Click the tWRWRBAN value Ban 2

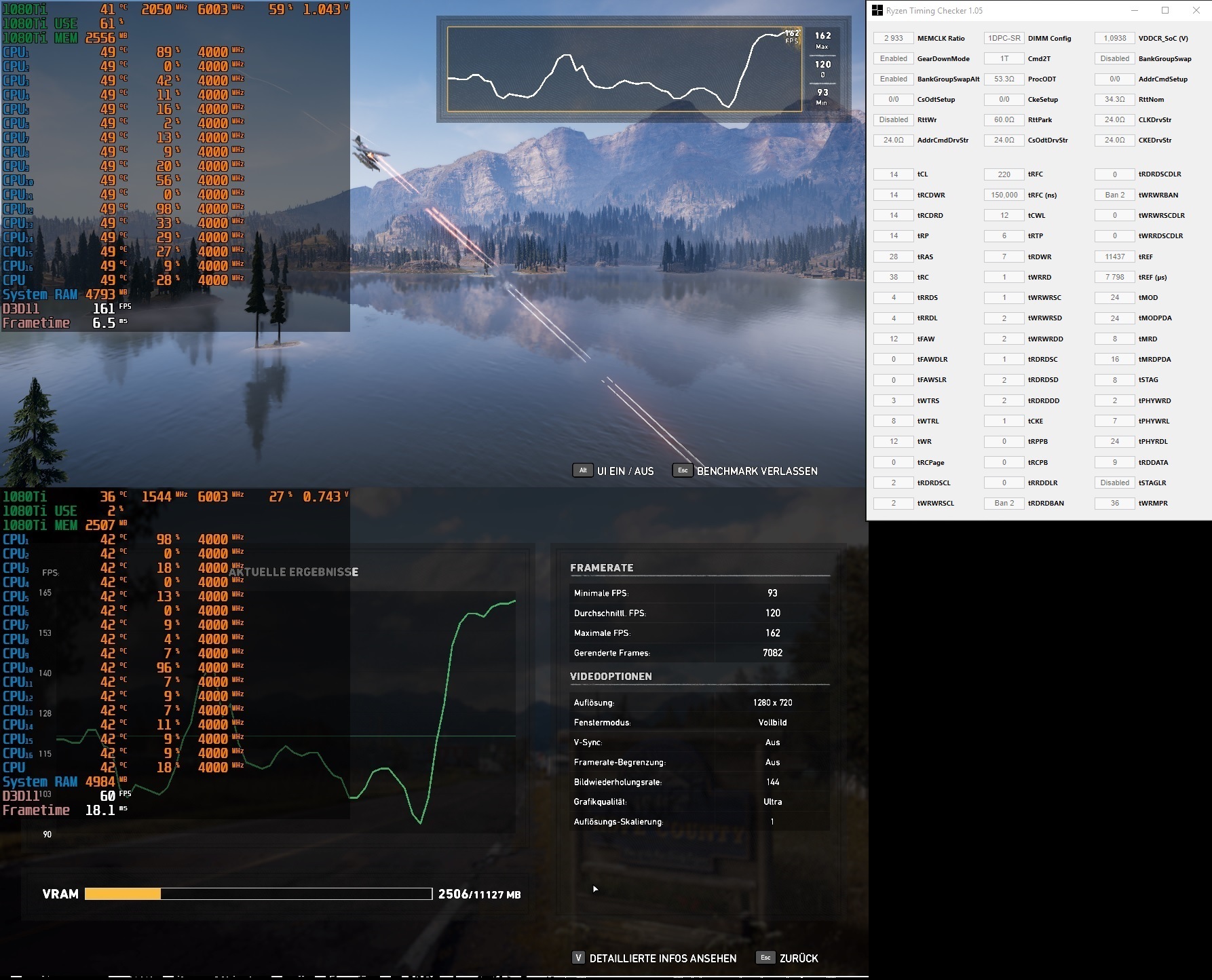click(1115, 195)
